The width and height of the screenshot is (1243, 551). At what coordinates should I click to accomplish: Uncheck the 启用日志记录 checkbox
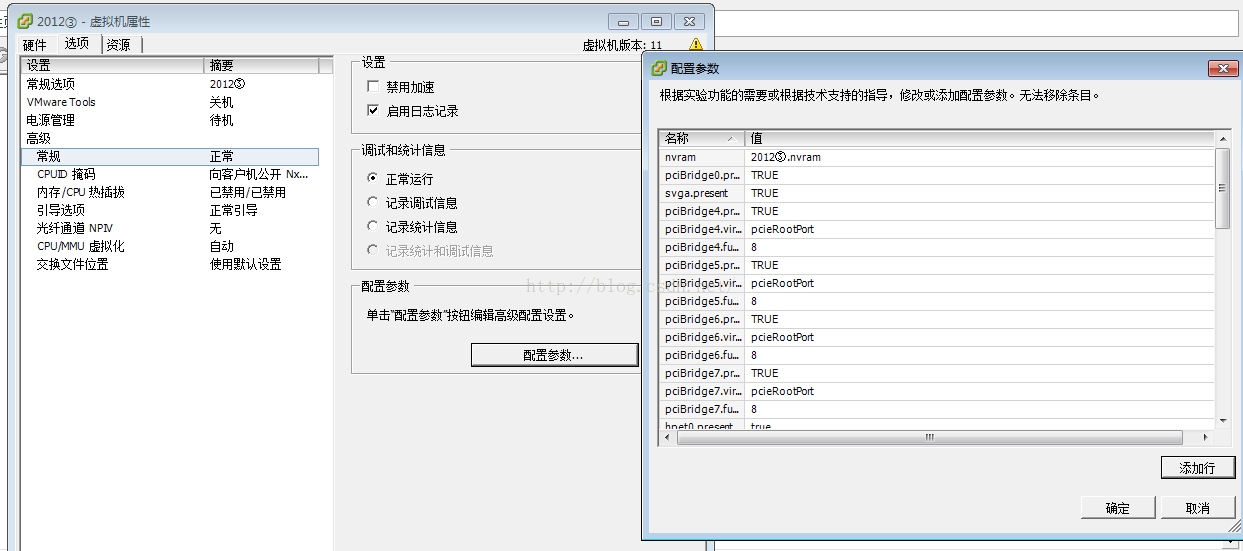click(373, 111)
